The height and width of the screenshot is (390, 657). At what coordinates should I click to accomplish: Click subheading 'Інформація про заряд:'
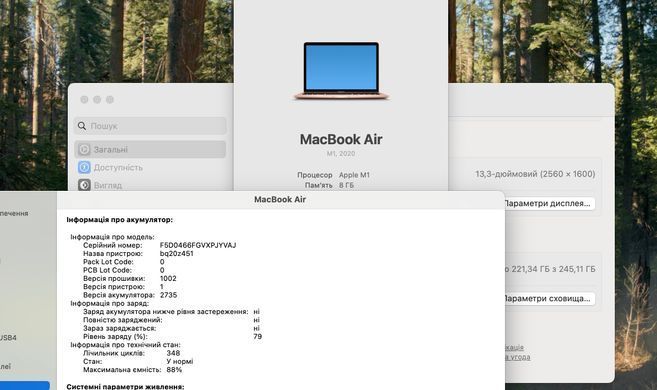[109, 303]
